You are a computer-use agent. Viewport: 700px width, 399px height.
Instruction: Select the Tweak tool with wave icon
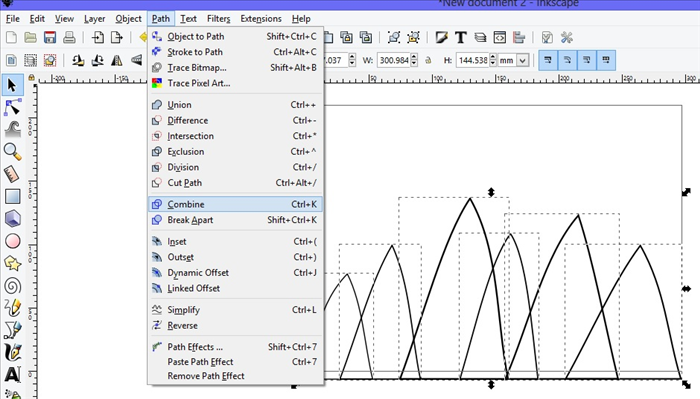[x=12, y=129]
